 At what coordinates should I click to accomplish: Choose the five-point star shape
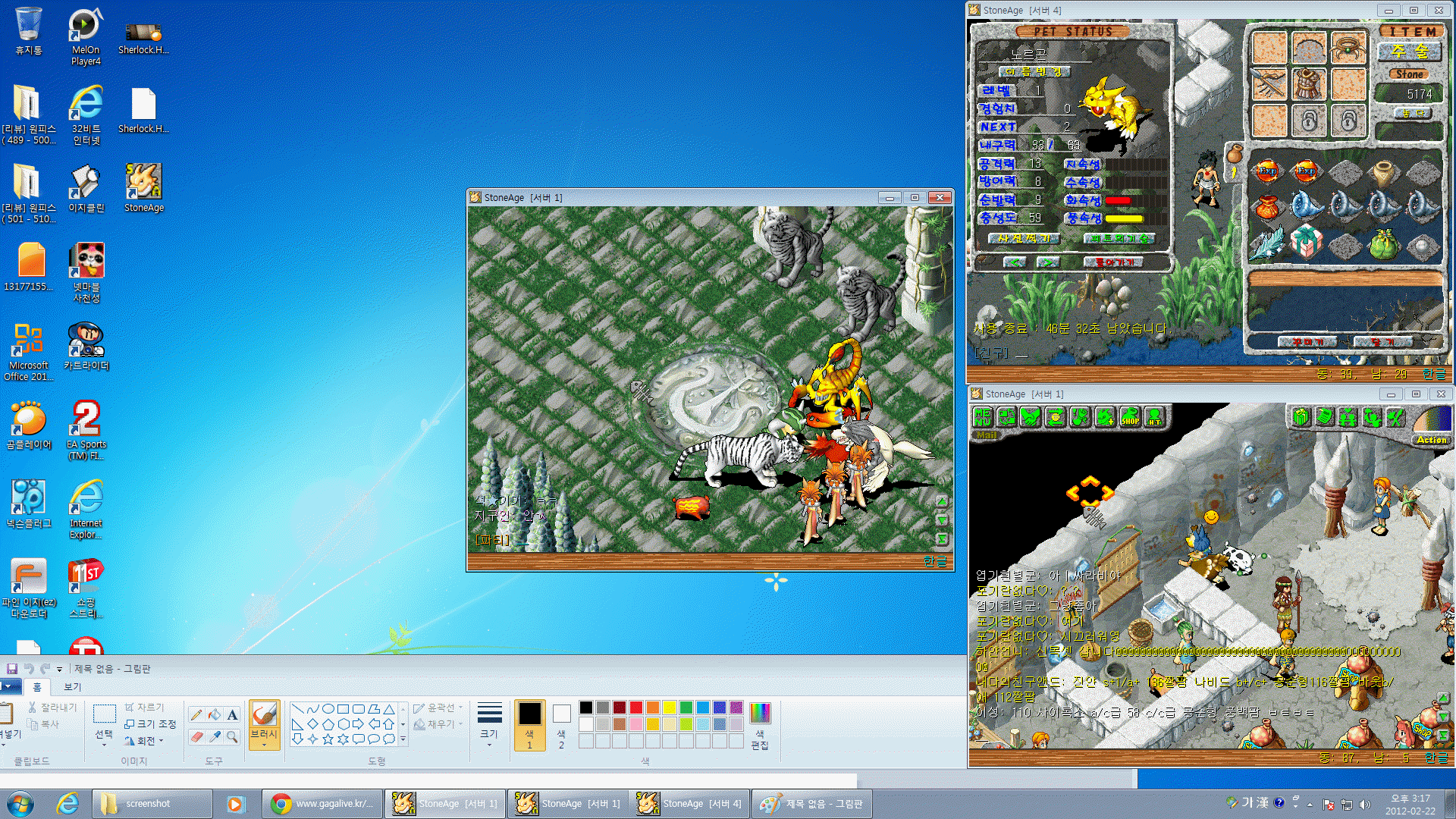click(x=328, y=739)
